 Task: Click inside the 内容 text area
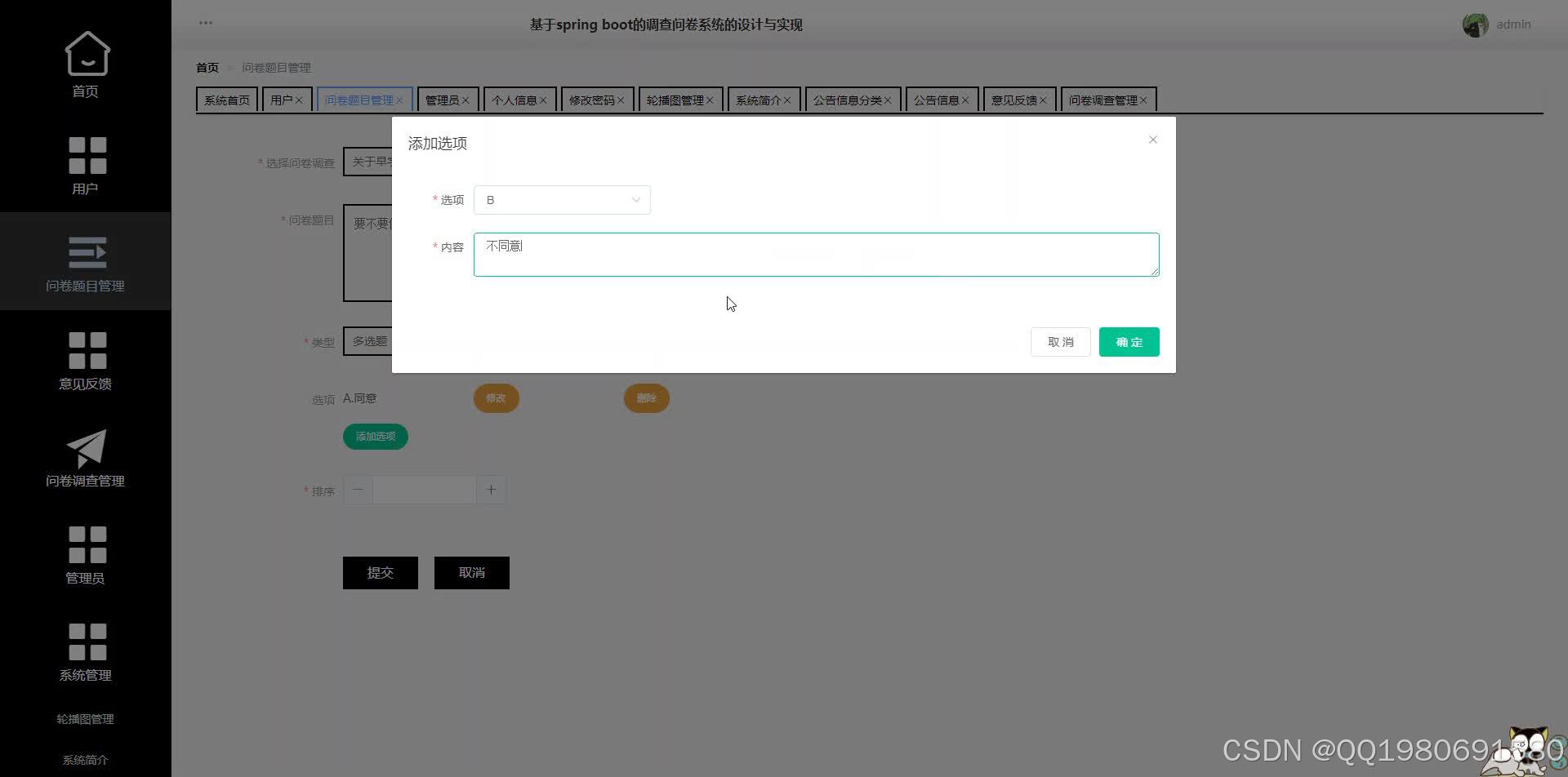[x=816, y=254]
